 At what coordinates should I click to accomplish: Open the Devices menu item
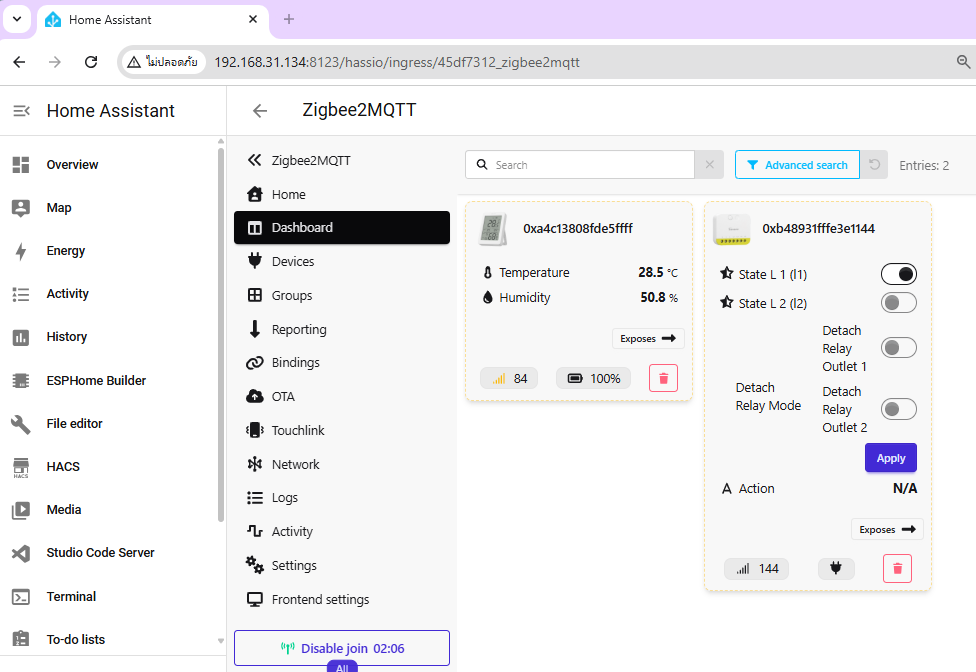(293, 261)
